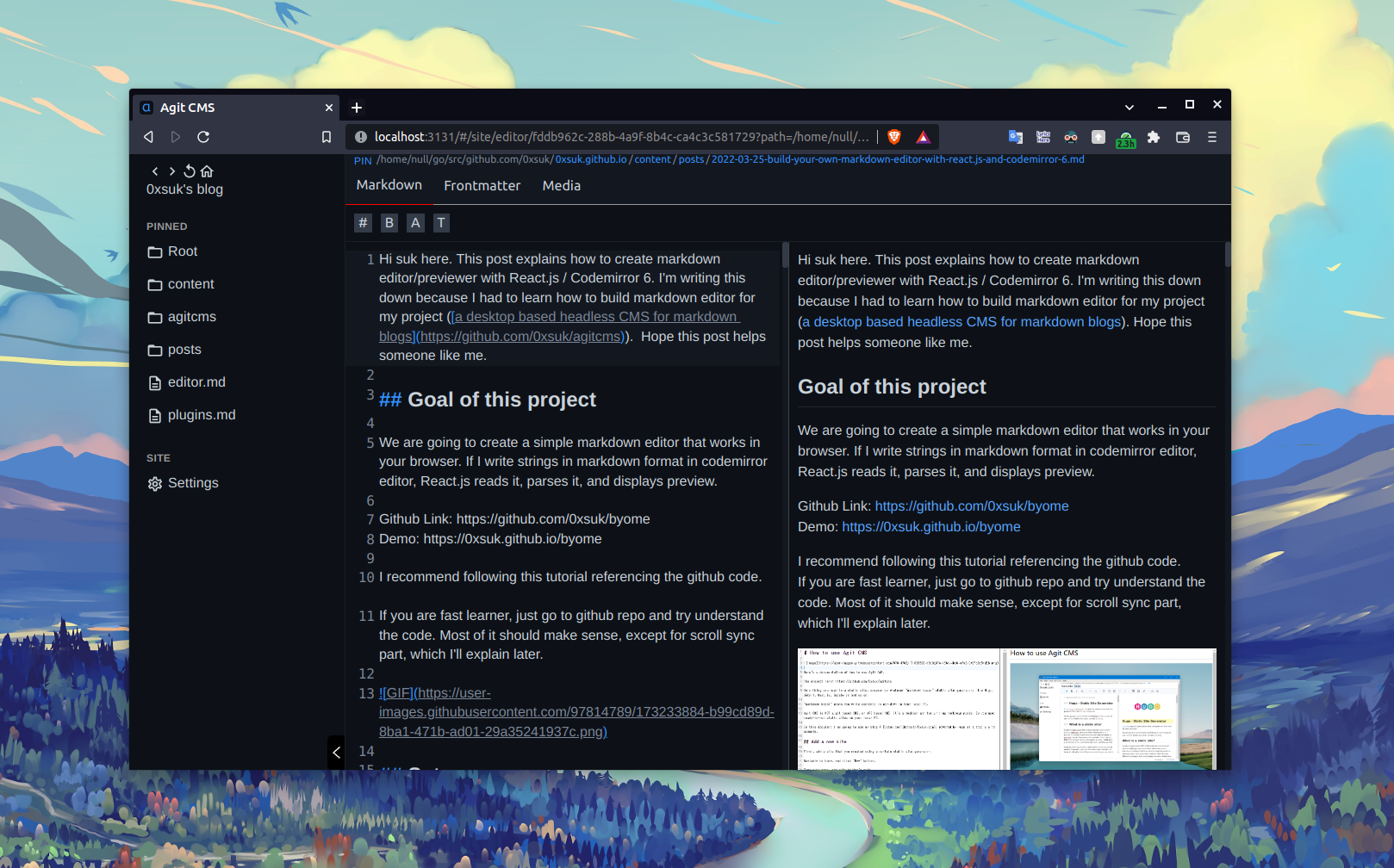Switch to the Media tab
This screenshot has height=868, width=1394.
coord(561,186)
